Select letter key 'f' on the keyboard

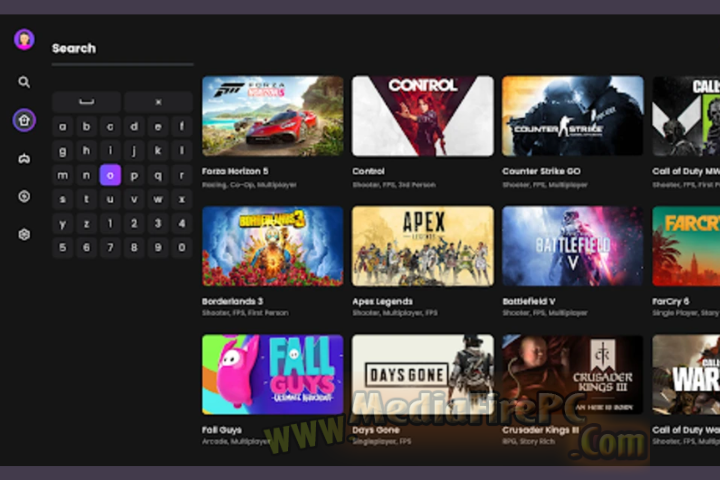coord(182,126)
